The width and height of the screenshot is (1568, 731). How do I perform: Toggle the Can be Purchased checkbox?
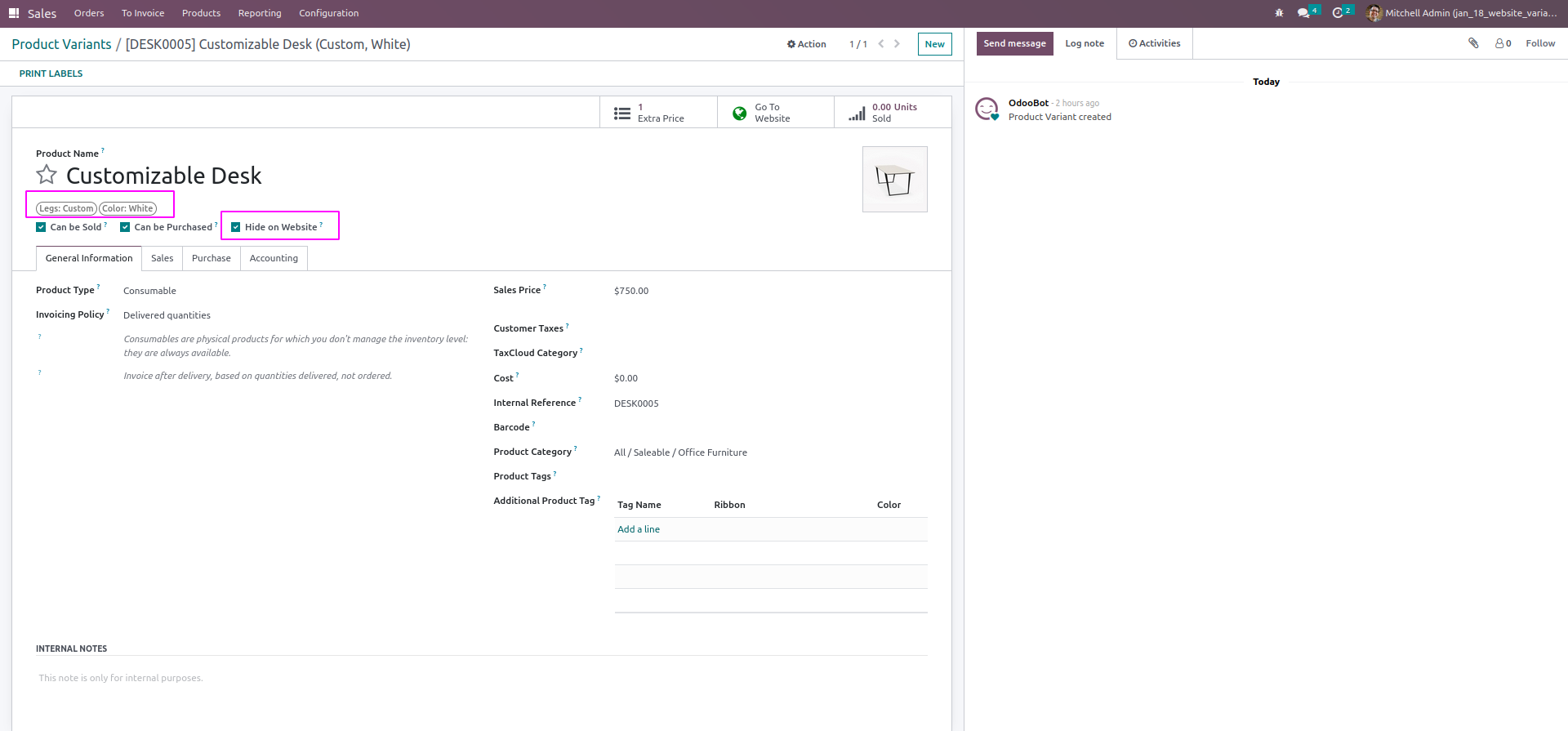(x=125, y=227)
